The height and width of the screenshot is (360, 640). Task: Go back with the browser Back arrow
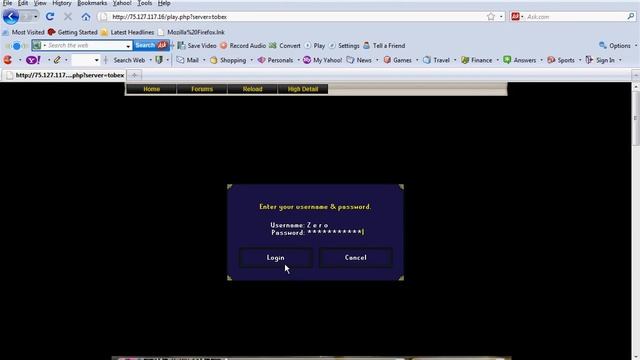11,17
